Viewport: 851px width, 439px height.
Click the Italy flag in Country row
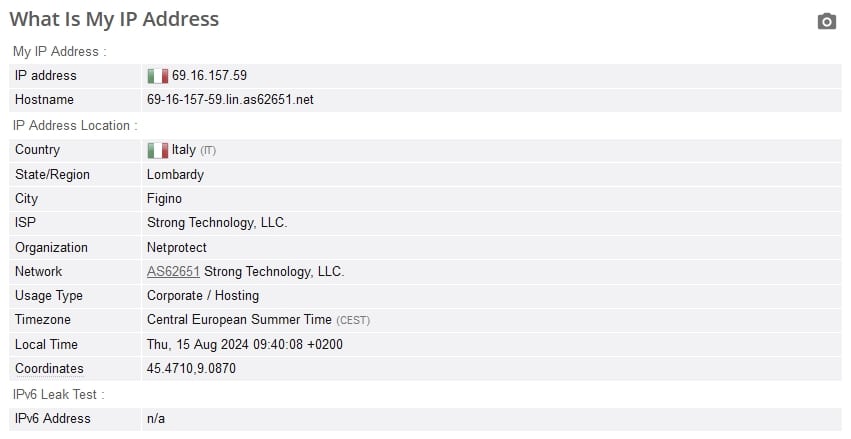tap(157, 150)
